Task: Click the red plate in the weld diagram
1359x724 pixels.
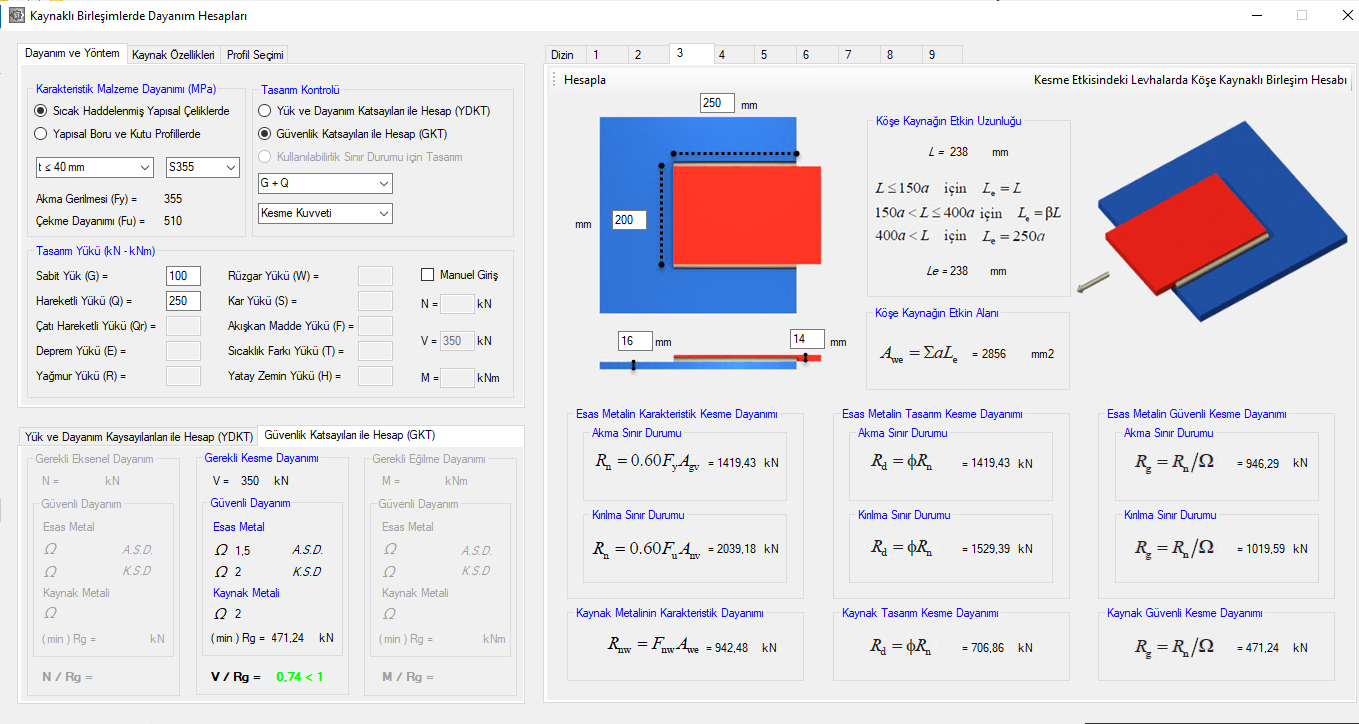Action: pos(747,214)
